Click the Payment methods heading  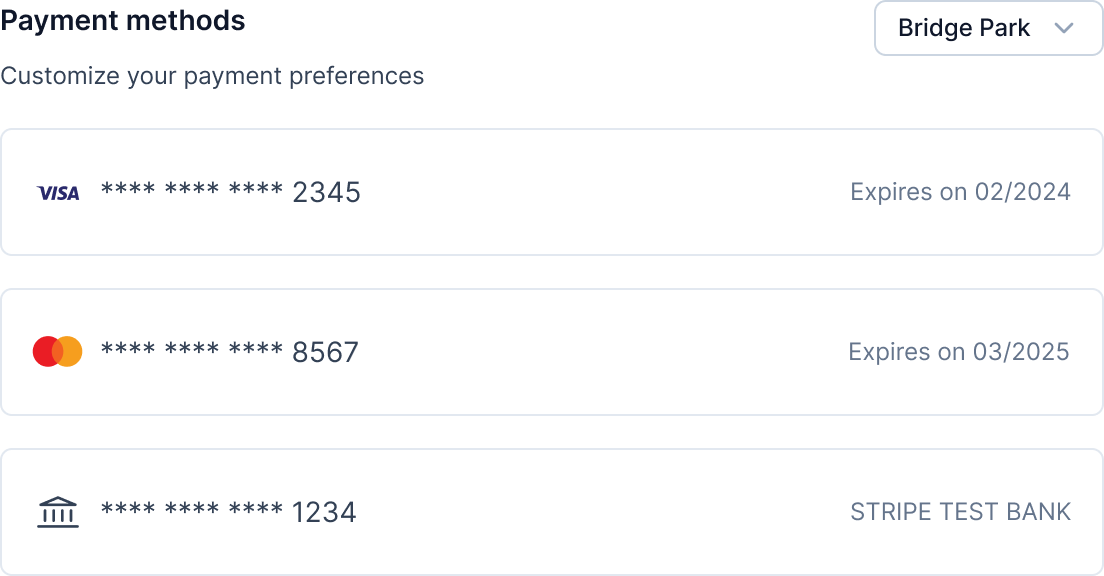pyautogui.click(x=123, y=21)
